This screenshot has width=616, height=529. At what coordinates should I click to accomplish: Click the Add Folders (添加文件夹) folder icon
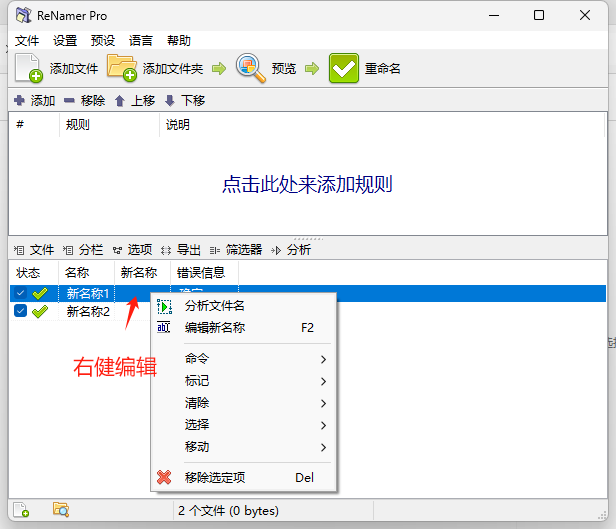coord(122,68)
